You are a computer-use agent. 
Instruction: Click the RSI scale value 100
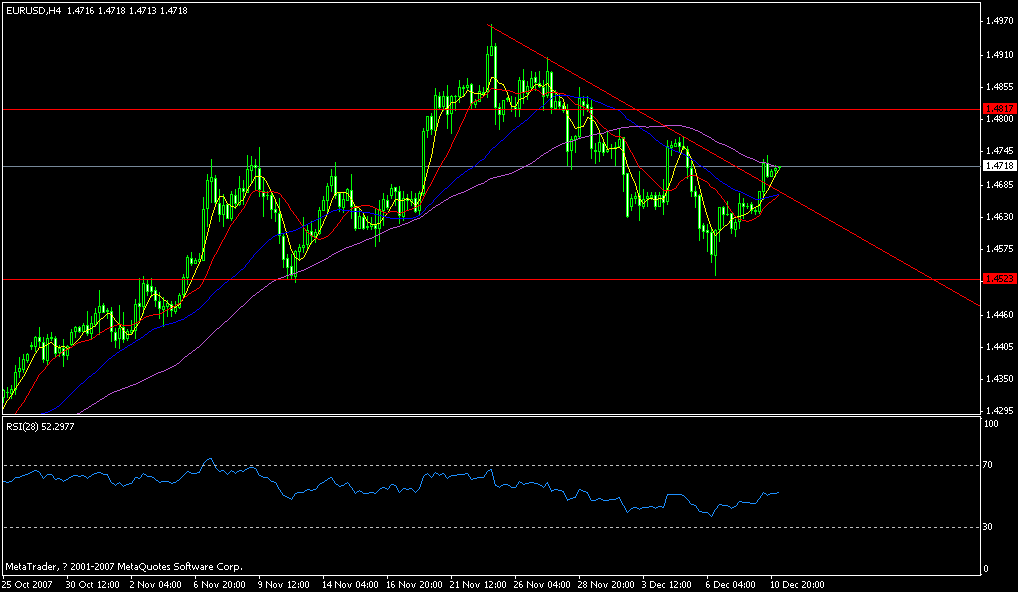(991, 424)
